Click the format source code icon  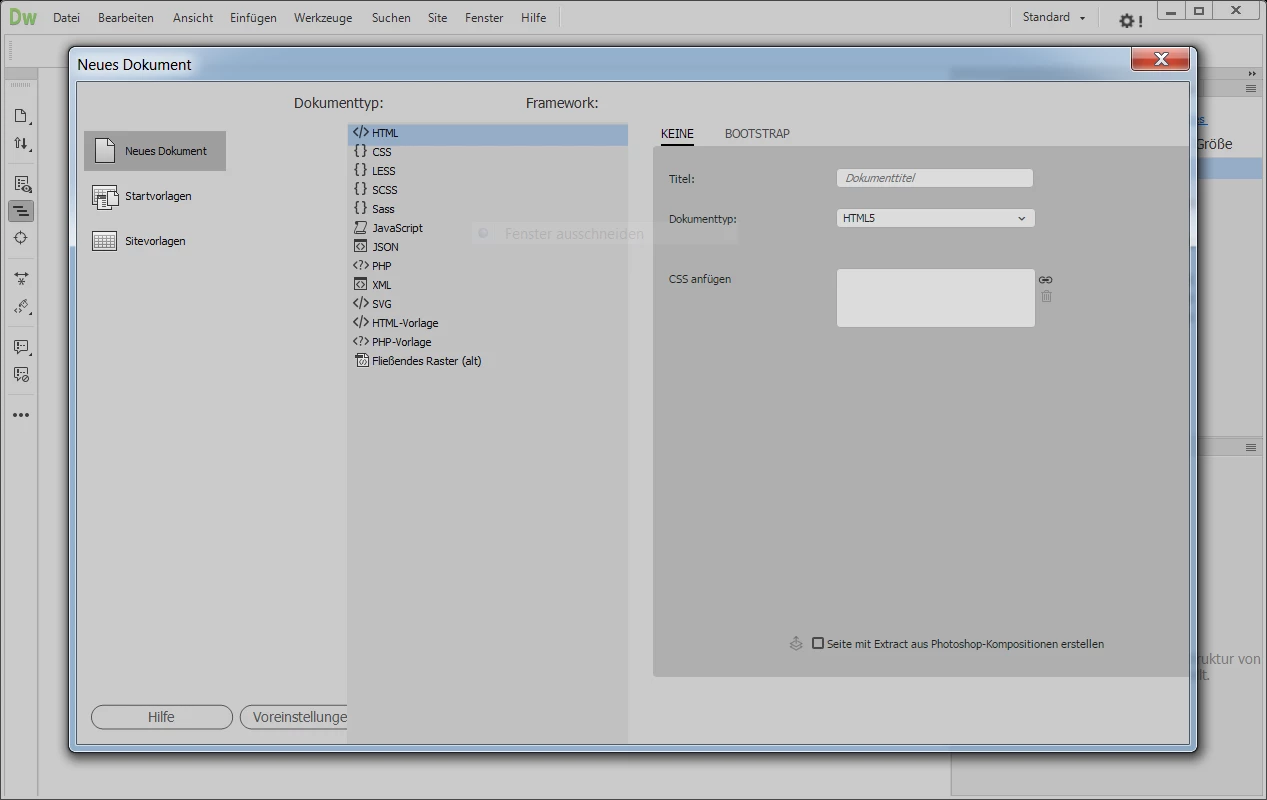click(x=21, y=306)
